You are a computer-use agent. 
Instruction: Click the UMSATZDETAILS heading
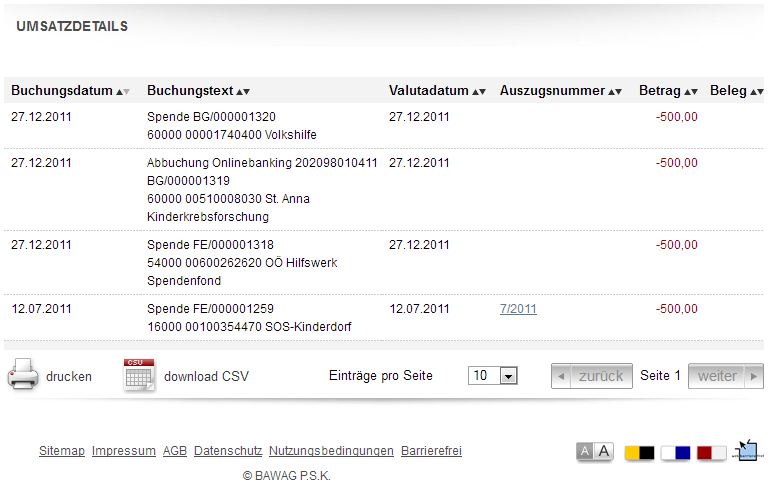point(72,26)
